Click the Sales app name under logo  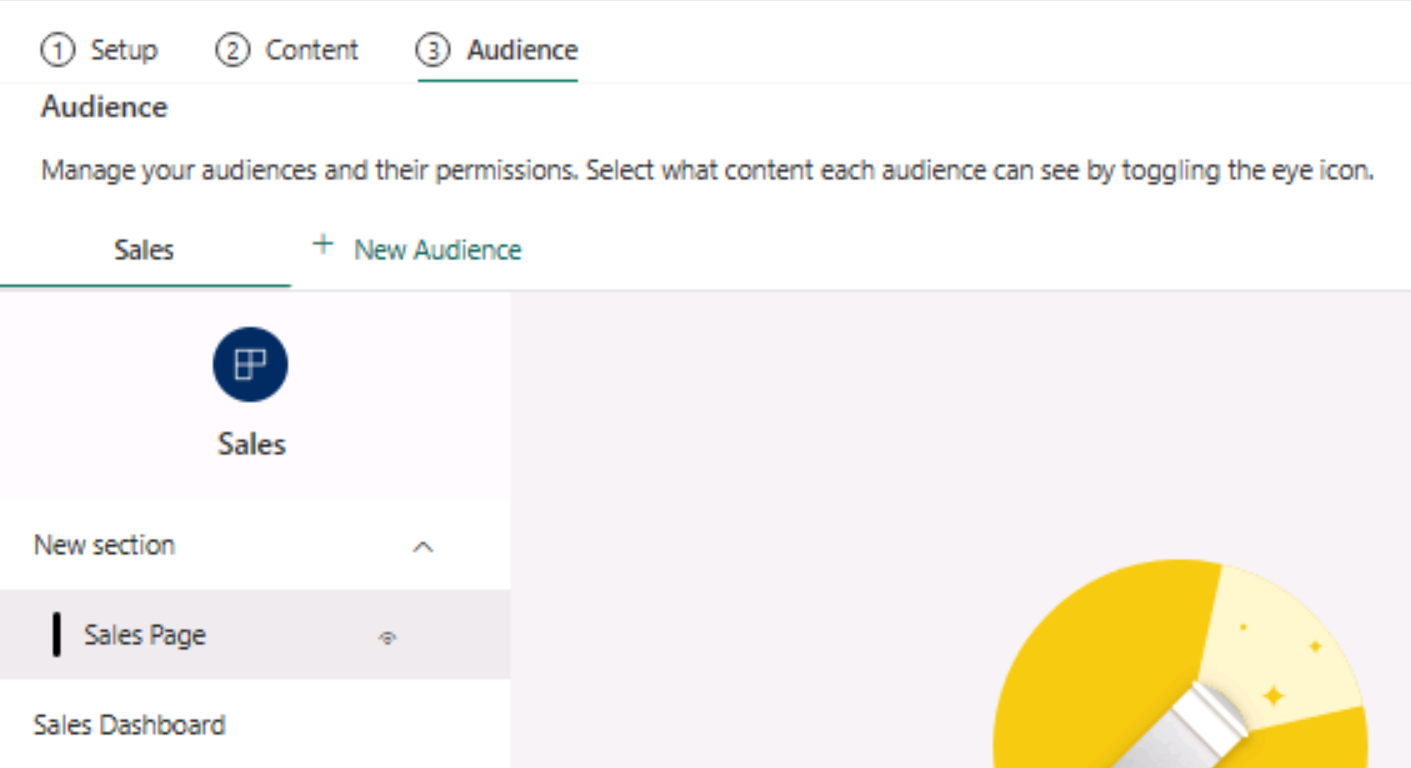pos(251,444)
